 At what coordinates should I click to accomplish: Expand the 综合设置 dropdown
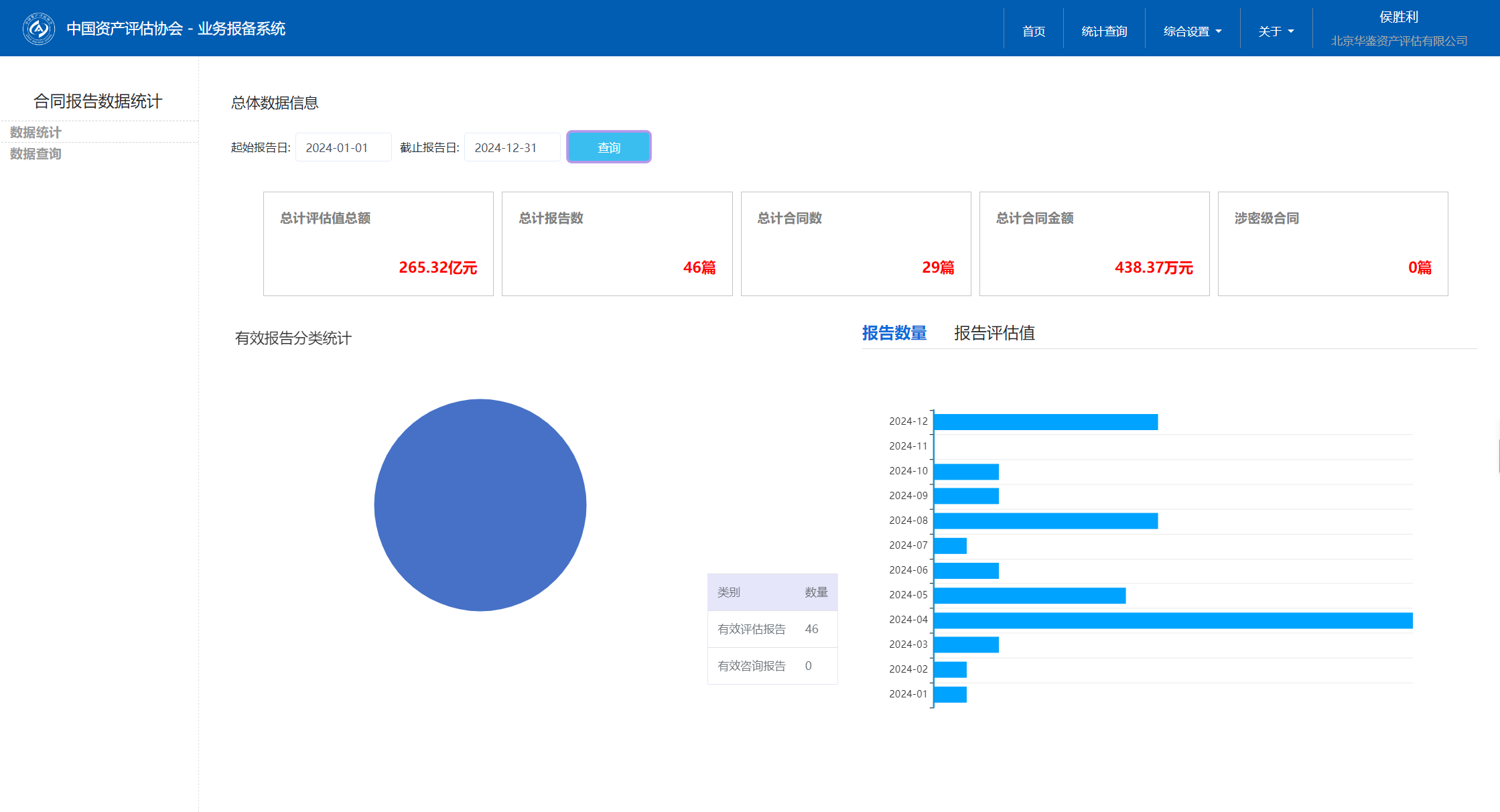pyautogui.click(x=1192, y=31)
